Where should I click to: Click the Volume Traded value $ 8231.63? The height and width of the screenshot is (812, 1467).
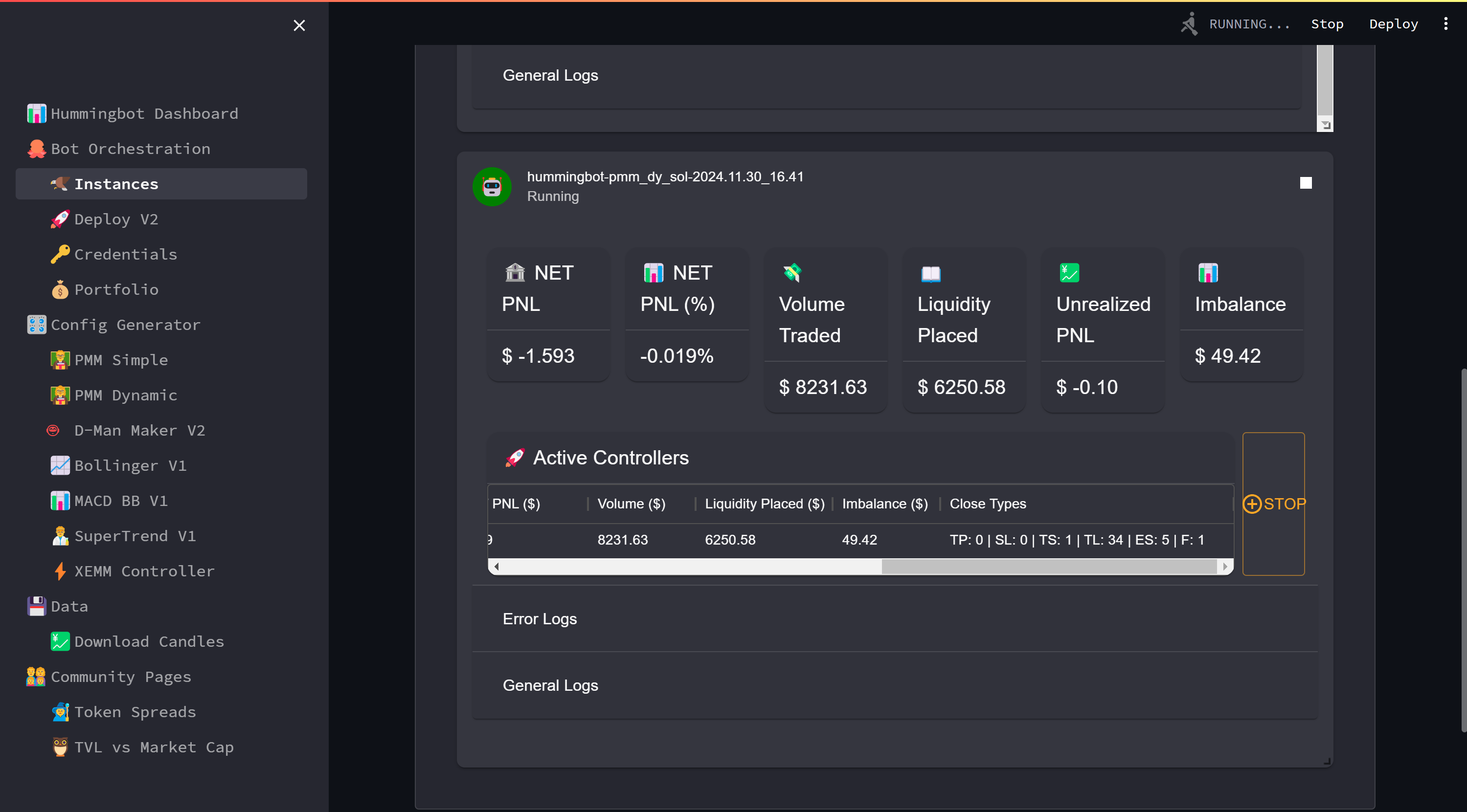point(823,388)
